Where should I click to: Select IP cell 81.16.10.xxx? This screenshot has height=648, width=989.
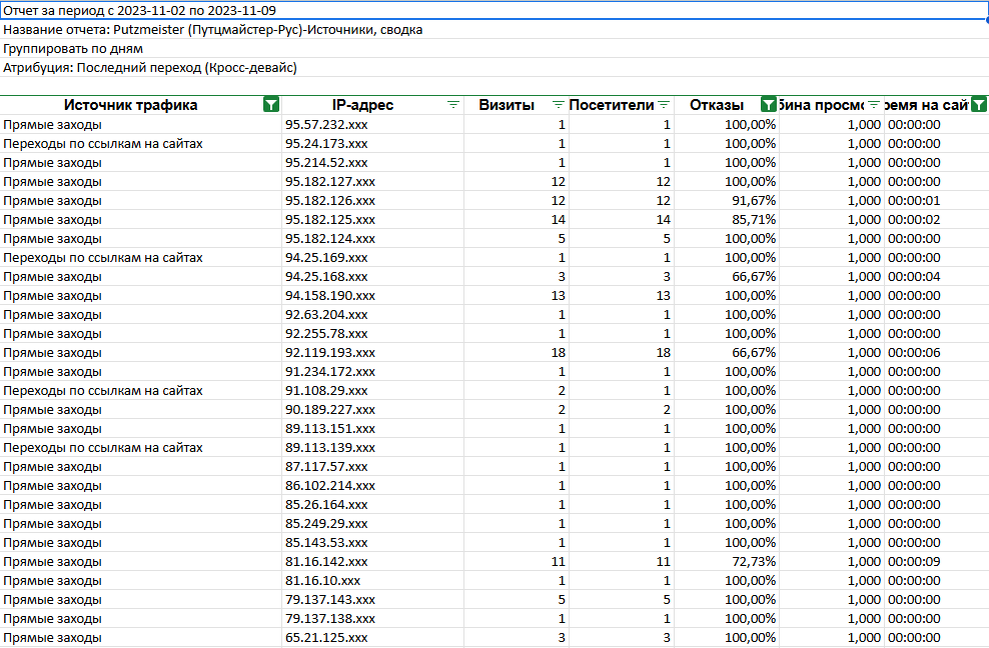373,580
